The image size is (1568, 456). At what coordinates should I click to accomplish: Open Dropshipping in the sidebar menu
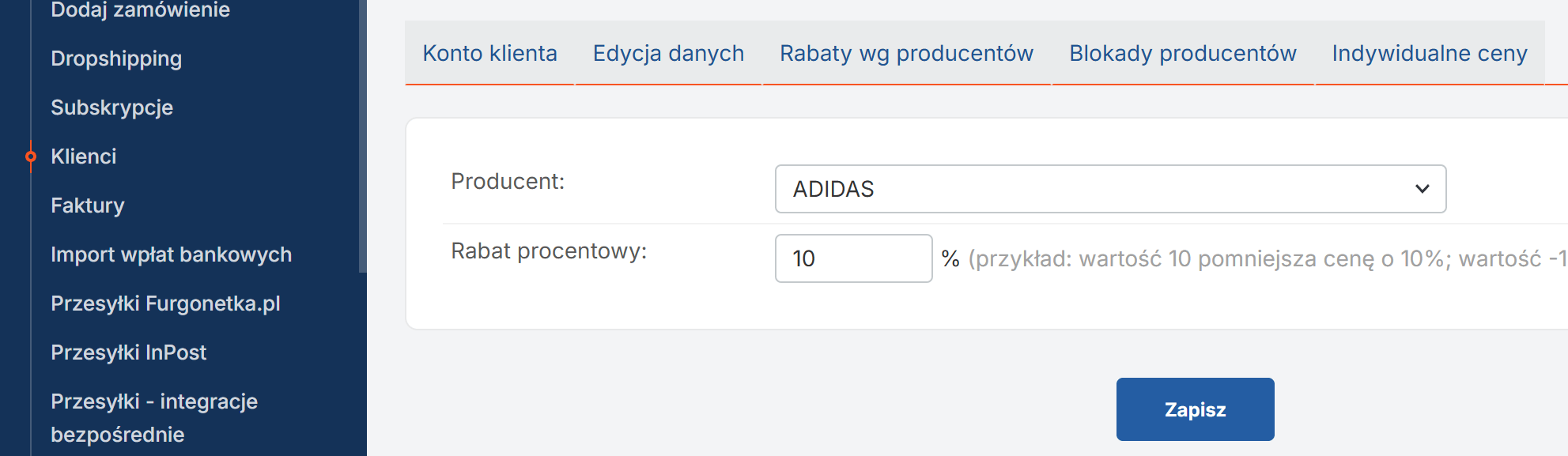[116, 58]
